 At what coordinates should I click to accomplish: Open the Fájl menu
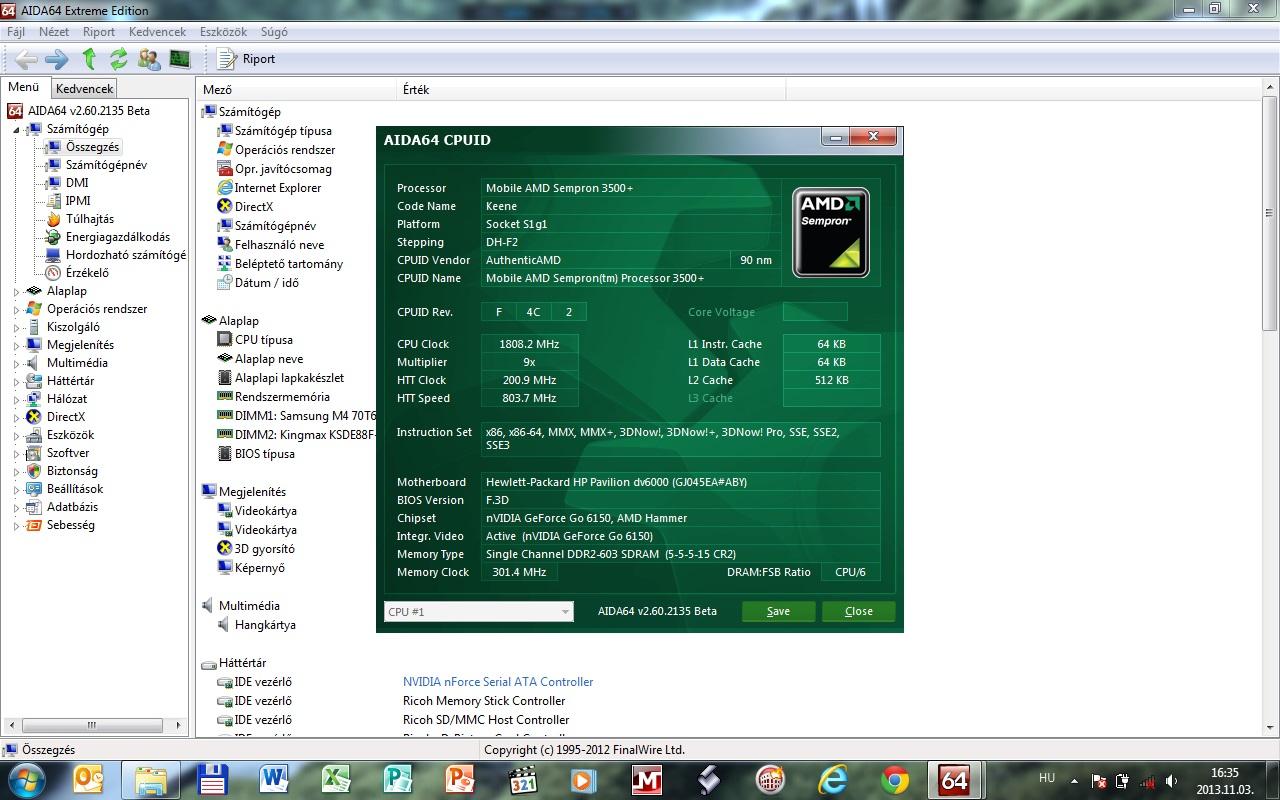pos(16,32)
